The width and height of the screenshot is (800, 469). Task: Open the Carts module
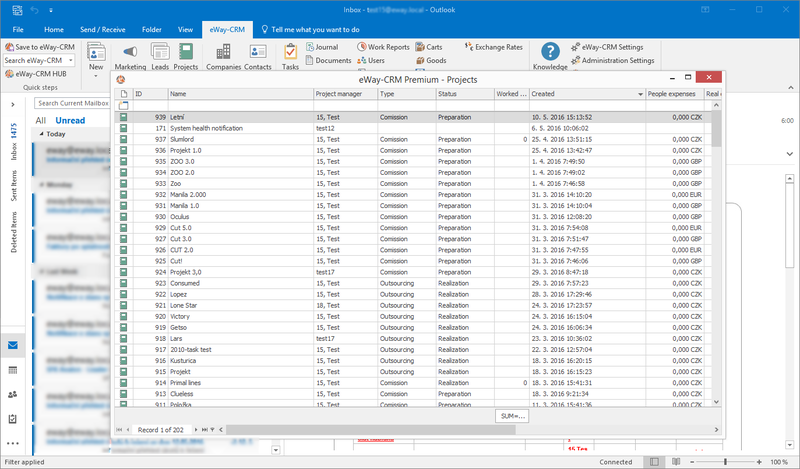429,47
